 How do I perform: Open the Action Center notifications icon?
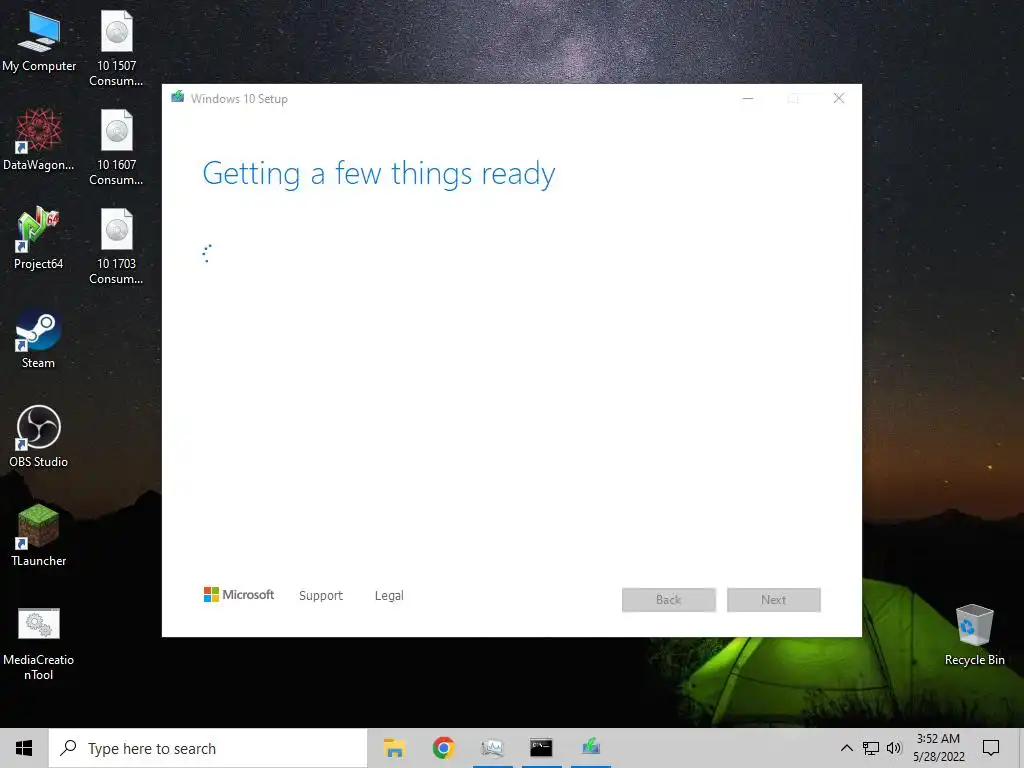pos(991,748)
